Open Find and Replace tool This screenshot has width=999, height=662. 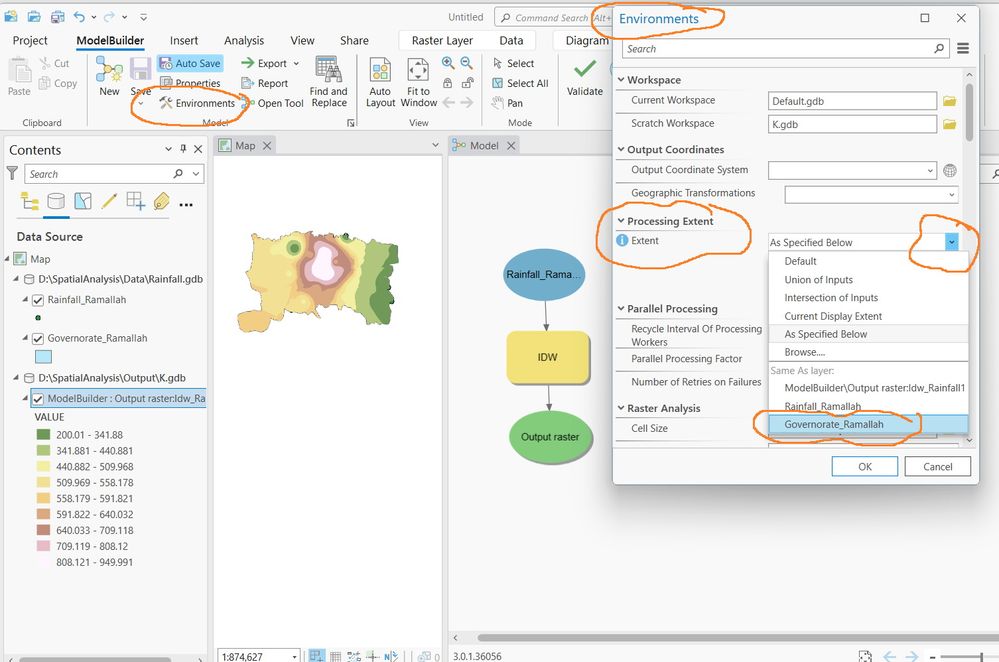[x=328, y=82]
